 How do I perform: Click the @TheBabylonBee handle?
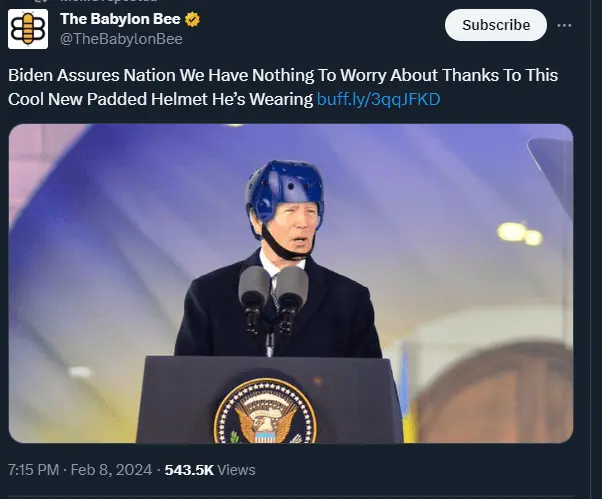(121, 39)
